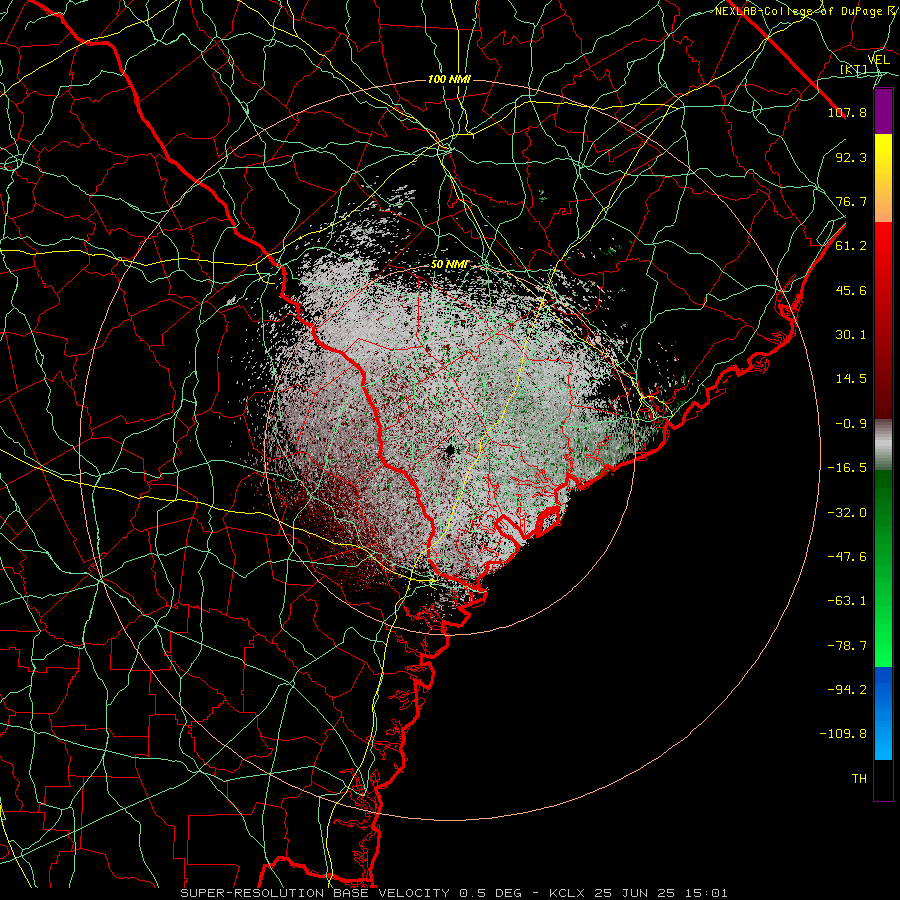900x900 pixels.
Task: Select the 30.1 velocity scale value
Action: 851,335
